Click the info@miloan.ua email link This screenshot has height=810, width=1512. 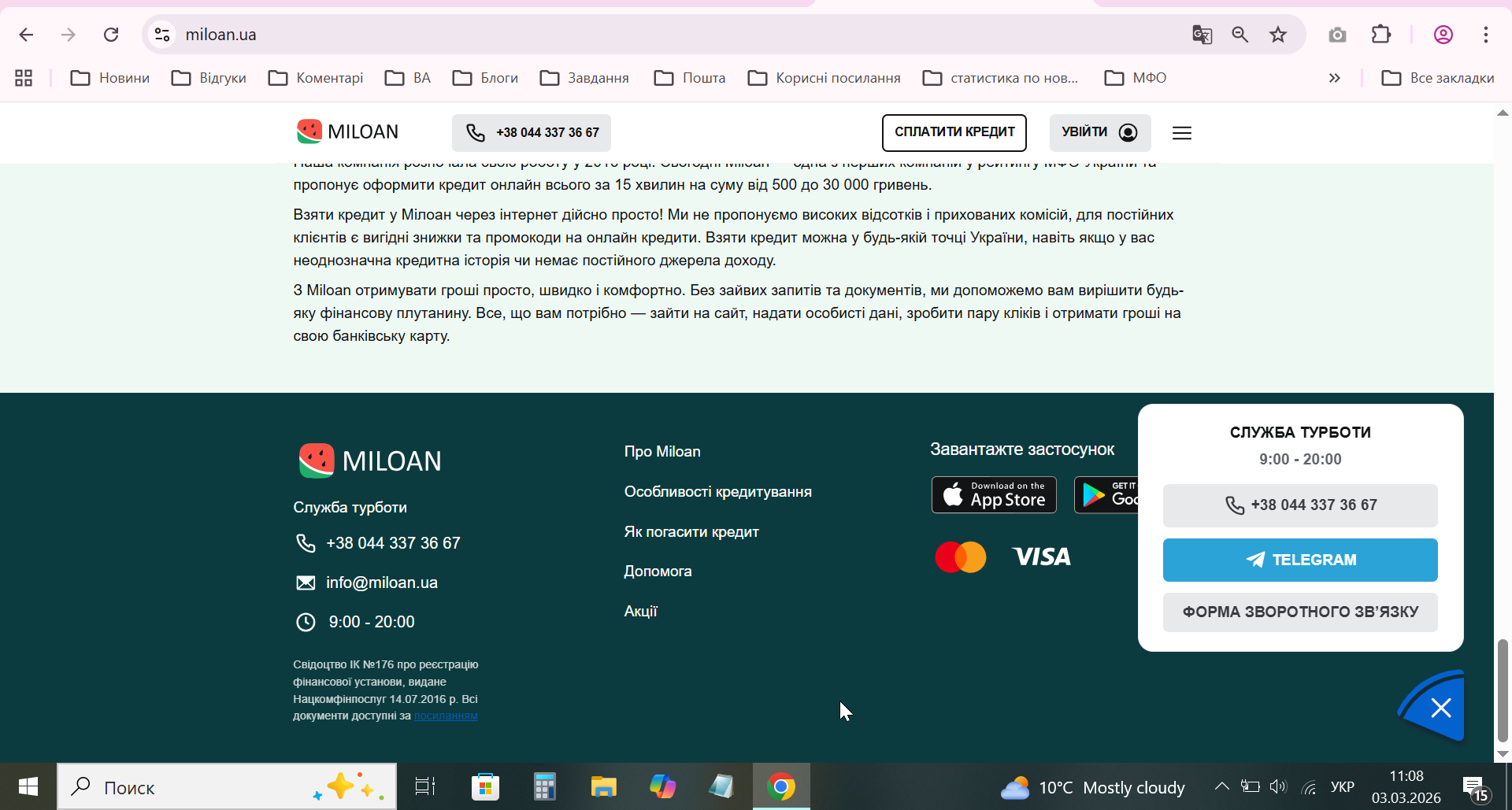point(382,583)
